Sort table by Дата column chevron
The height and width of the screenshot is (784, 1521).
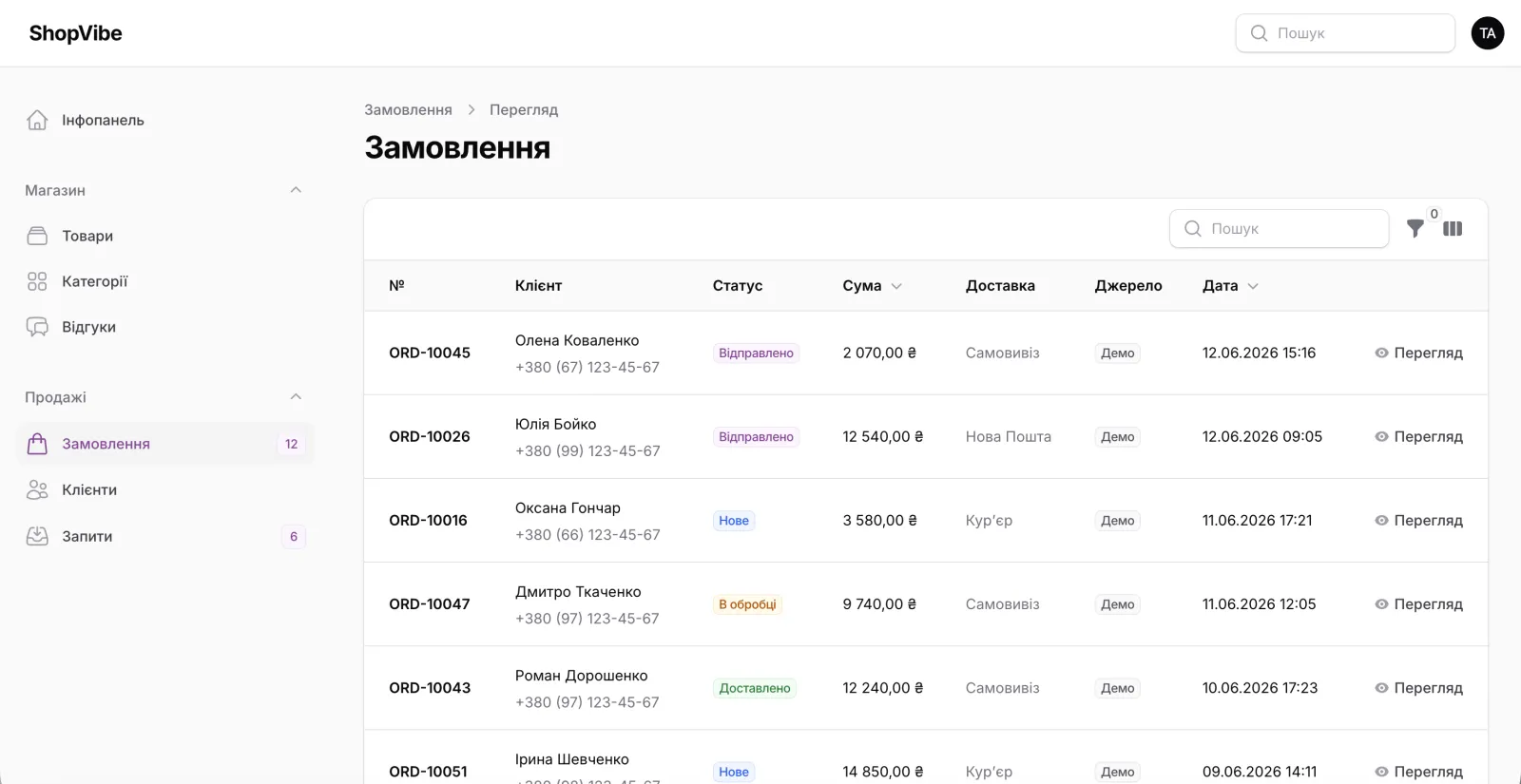coord(1253,286)
